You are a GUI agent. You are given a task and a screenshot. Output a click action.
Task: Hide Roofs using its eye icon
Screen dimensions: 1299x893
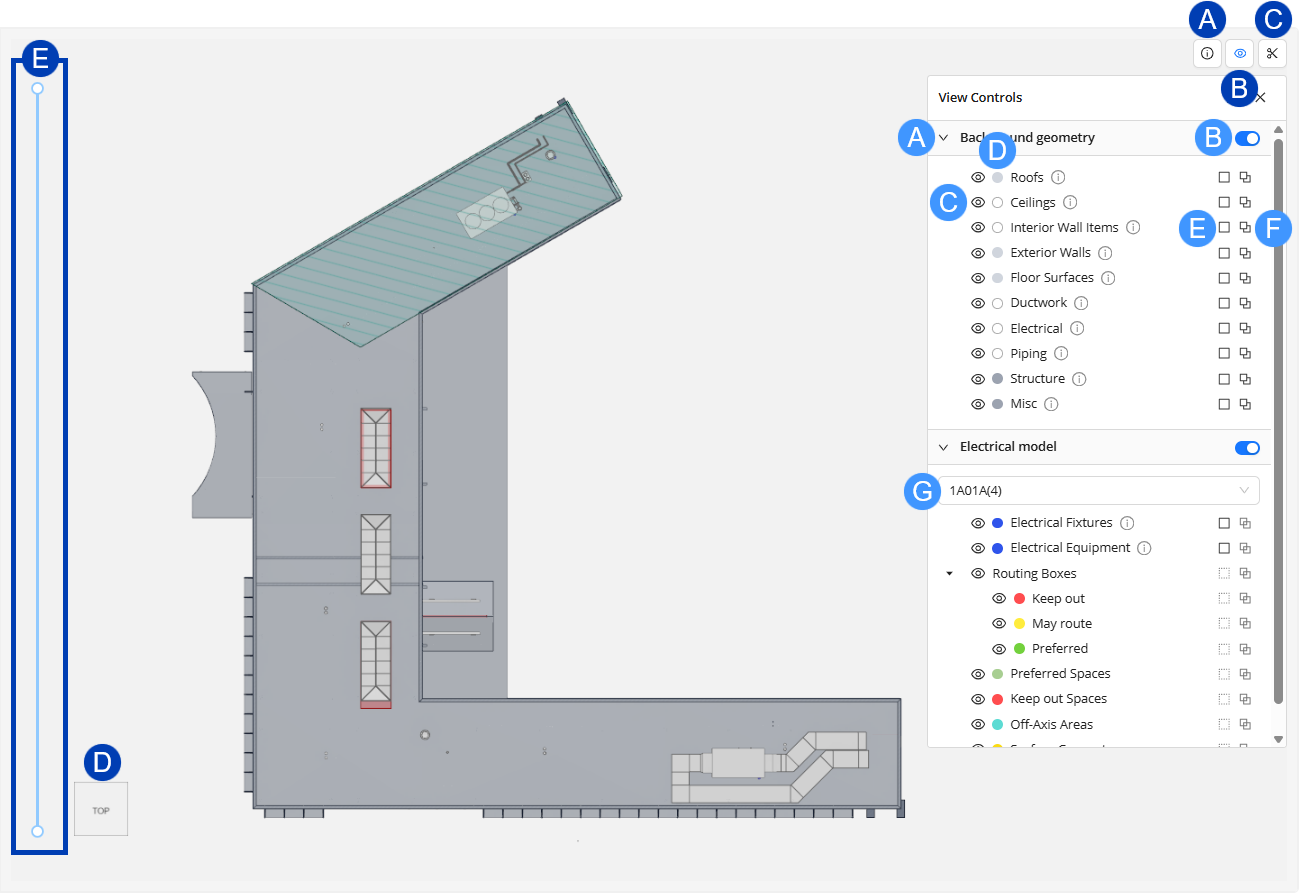979,177
